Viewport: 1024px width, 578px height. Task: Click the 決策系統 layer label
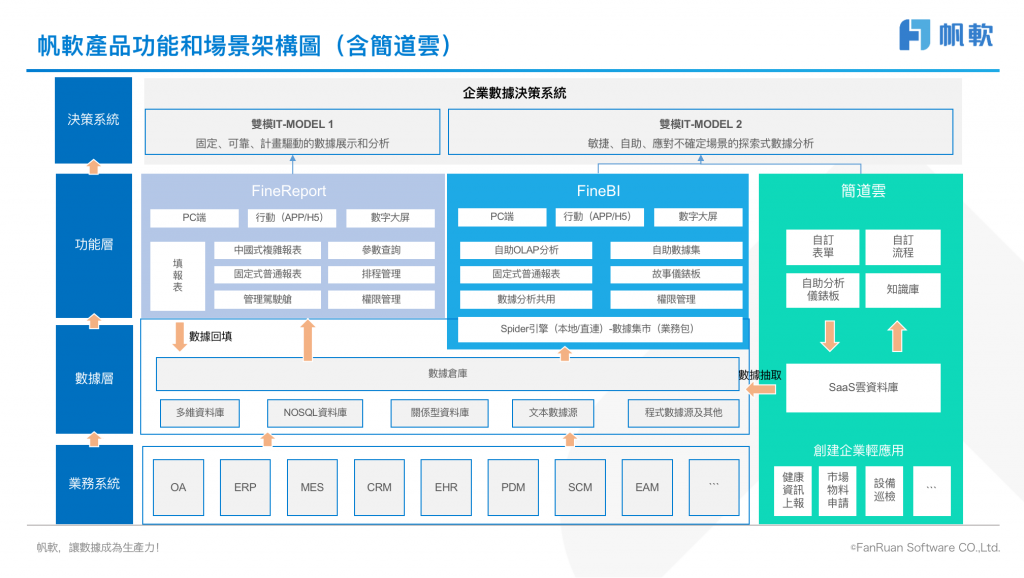click(x=93, y=120)
